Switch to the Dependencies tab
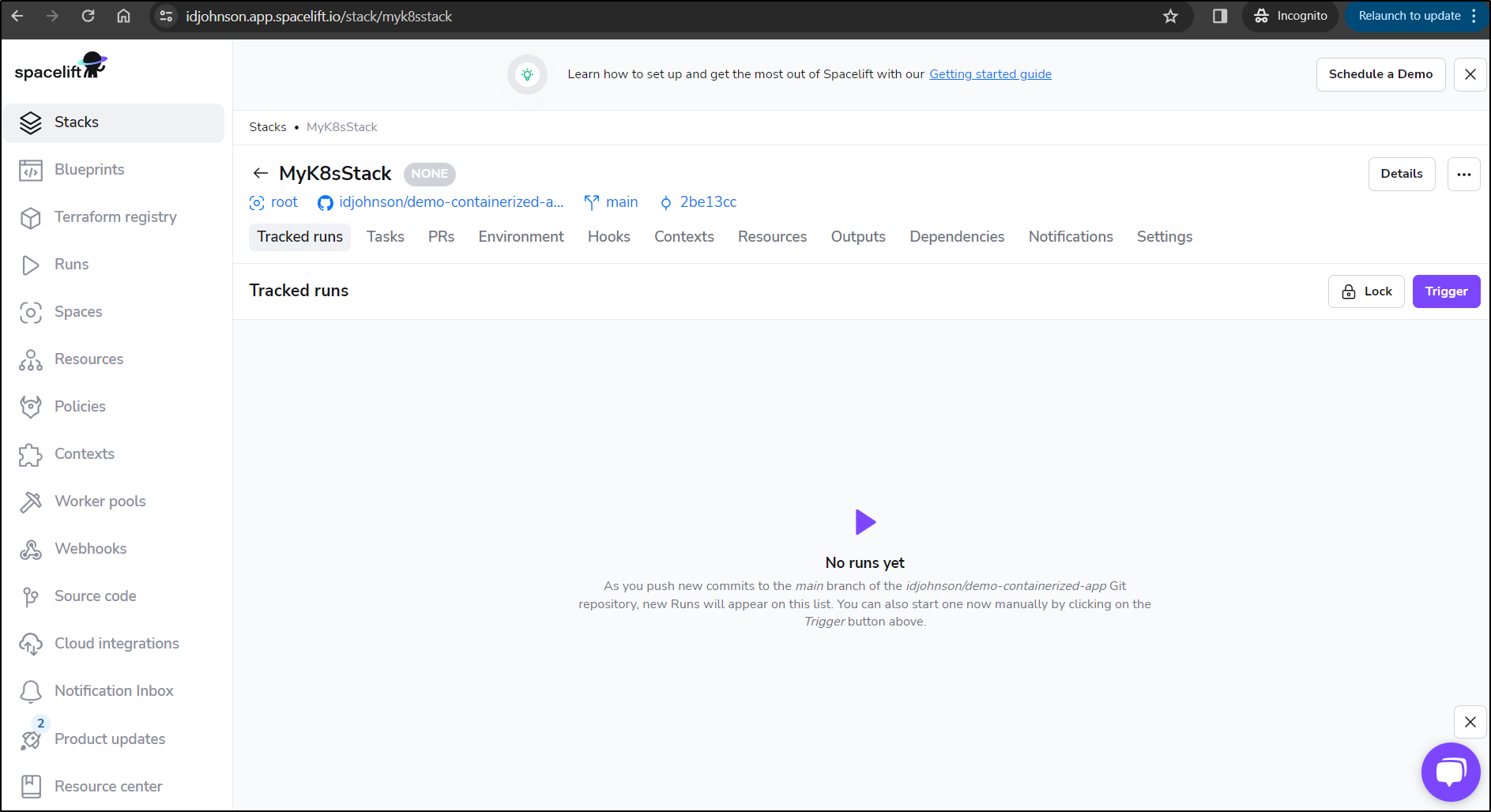 pyautogui.click(x=957, y=237)
